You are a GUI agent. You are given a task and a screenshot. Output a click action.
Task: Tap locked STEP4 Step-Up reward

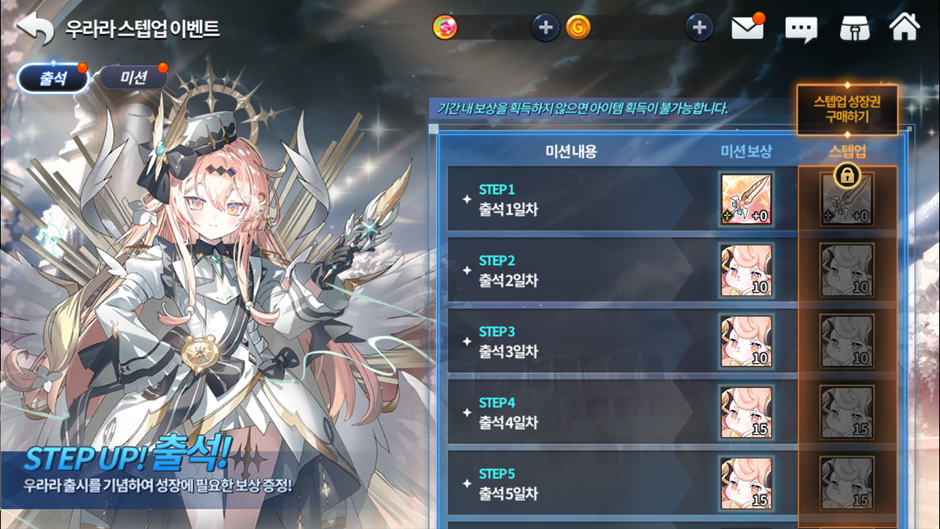(847, 413)
